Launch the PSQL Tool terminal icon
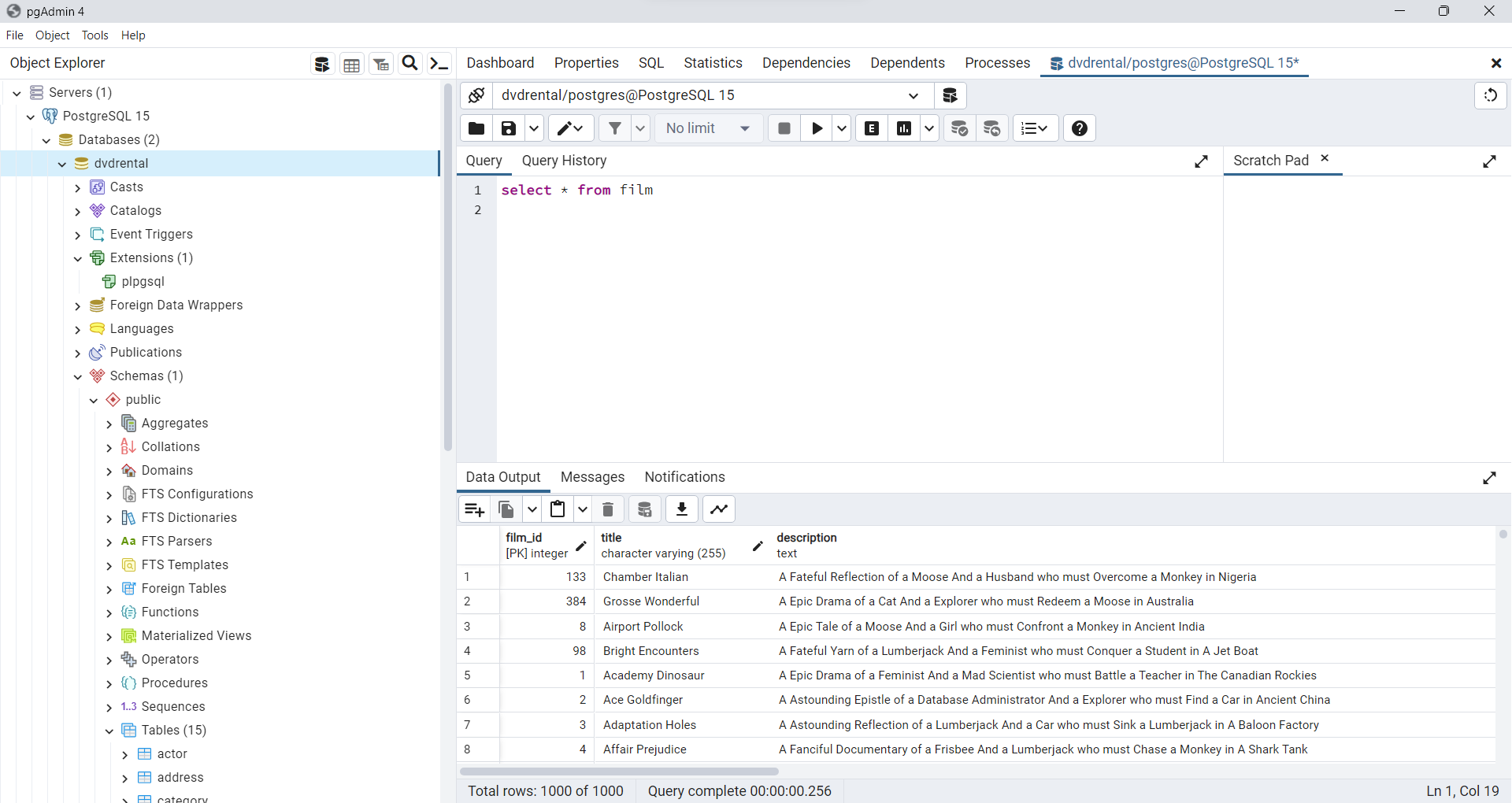Viewport: 1512px width, 803px height. pos(439,64)
